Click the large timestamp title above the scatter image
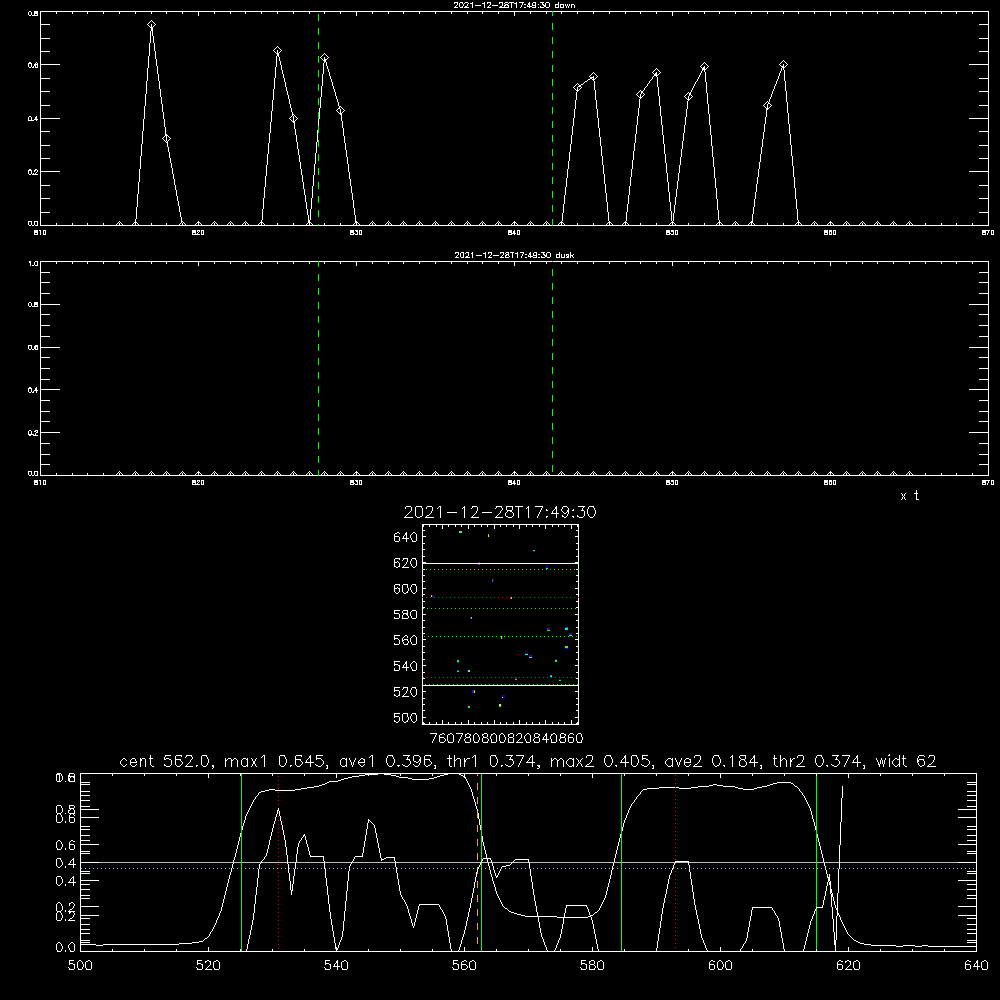This screenshot has width=1000, height=1000. click(500, 512)
